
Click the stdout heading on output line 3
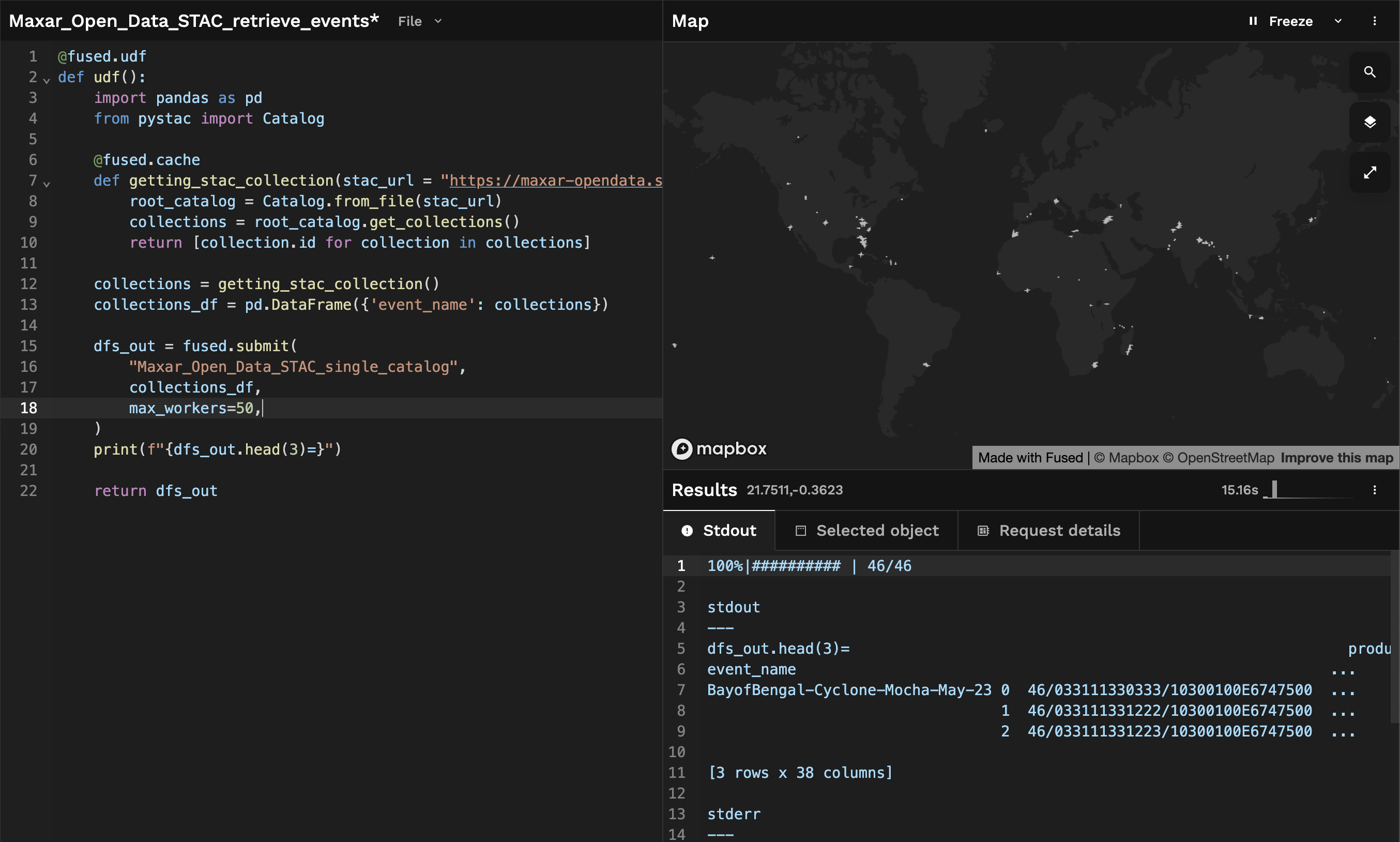pos(734,607)
